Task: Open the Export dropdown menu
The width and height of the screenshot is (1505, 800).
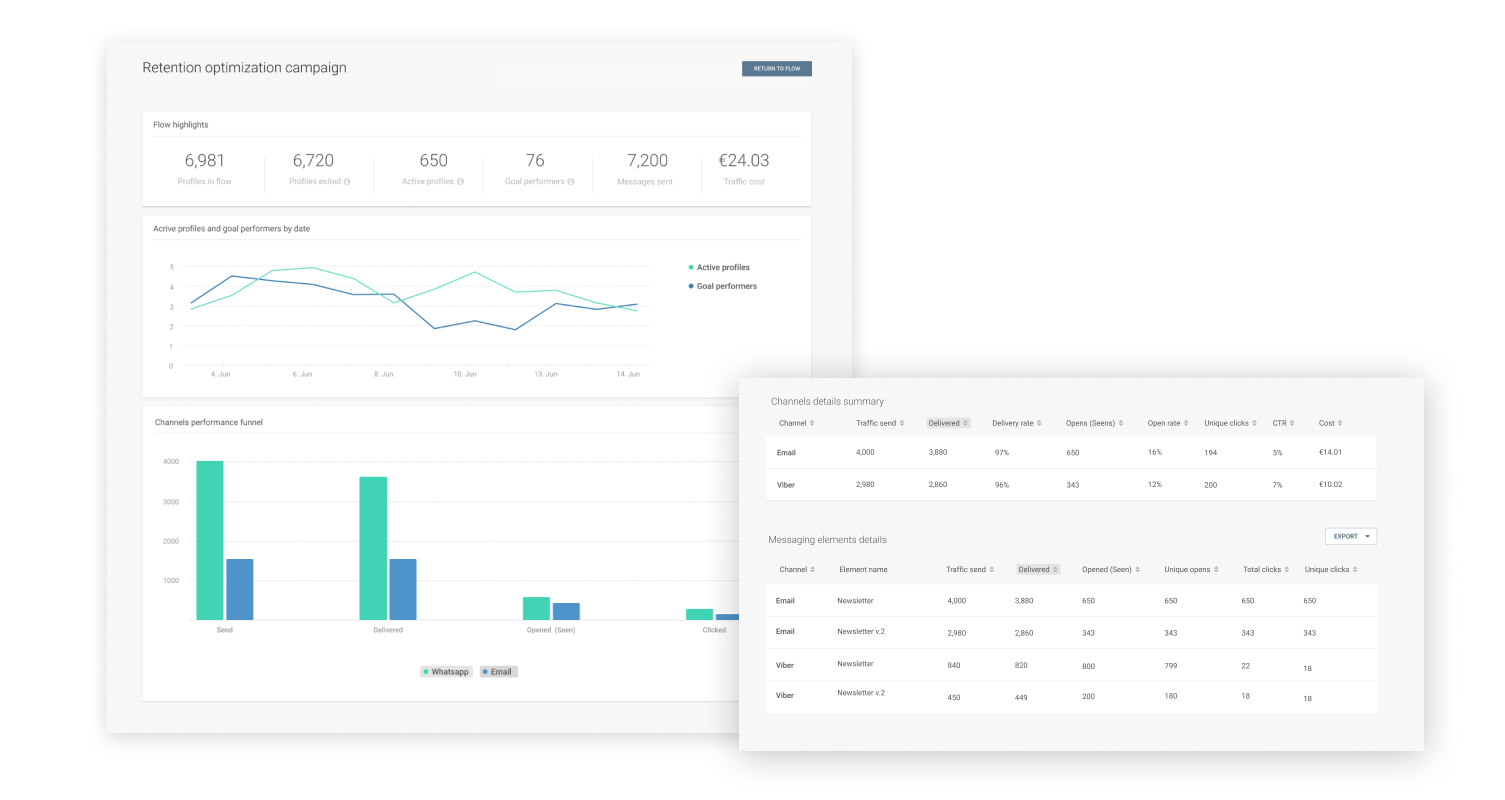Action: (x=1350, y=536)
